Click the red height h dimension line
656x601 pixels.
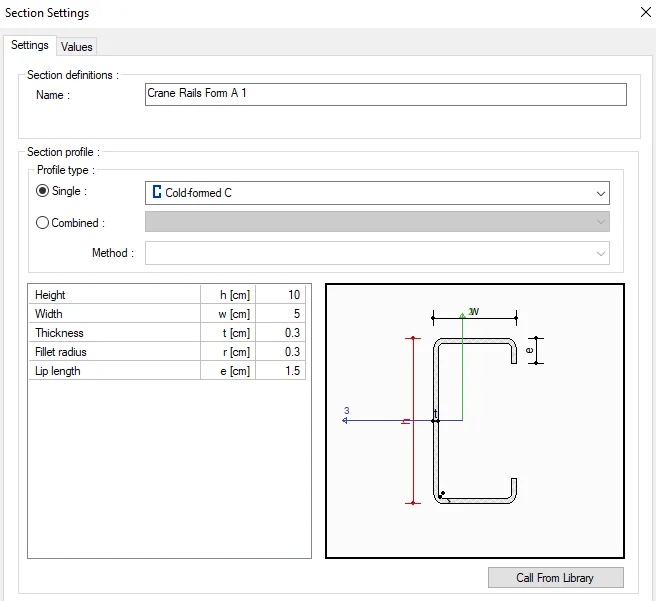pos(413,420)
